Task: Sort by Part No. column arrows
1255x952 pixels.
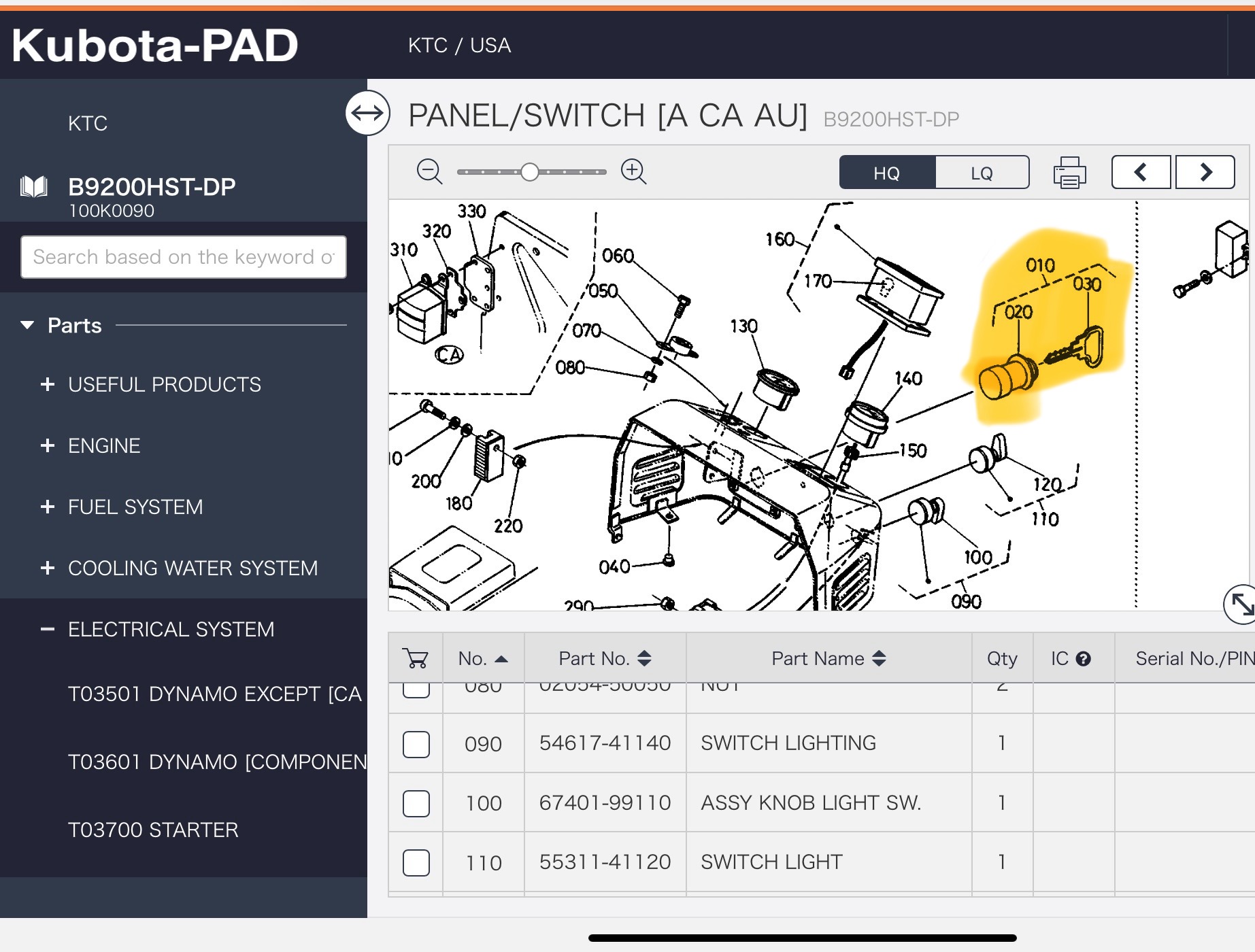Action: pyautogui.click(x=644, y=658)
